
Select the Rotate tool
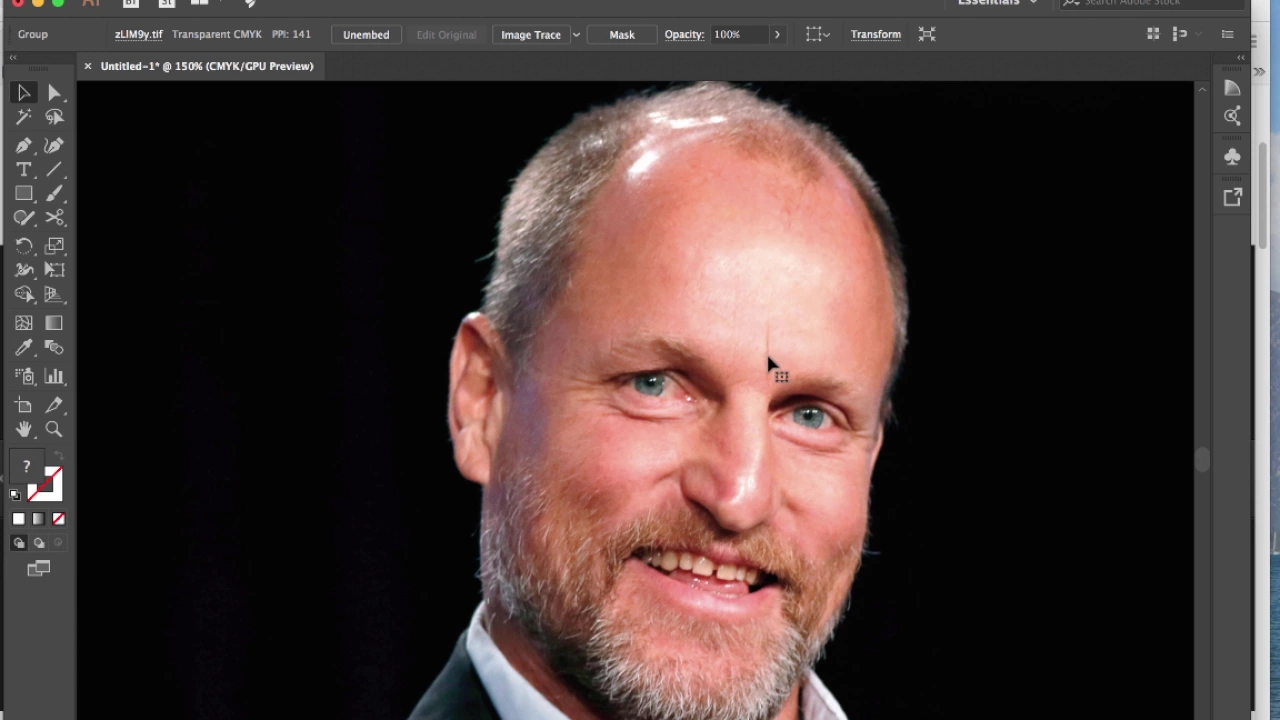pyautogui.click(x=24, y=245)
